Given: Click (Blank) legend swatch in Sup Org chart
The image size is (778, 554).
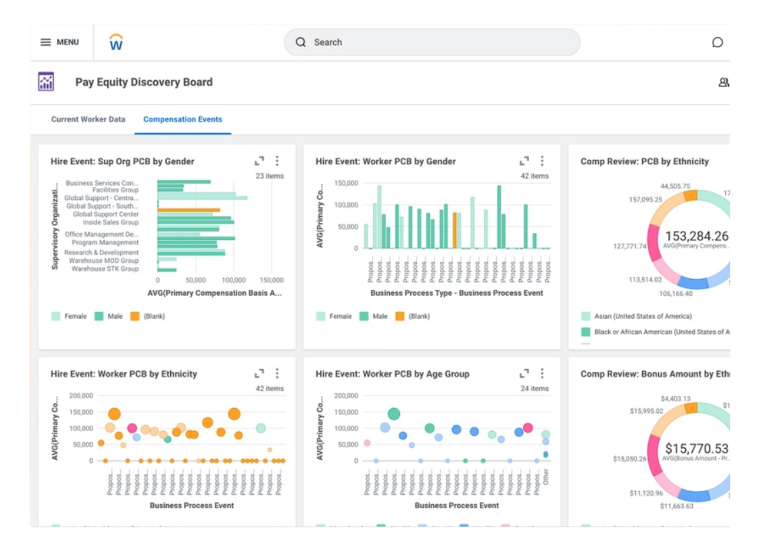Looking at the screenshot, I should point(134,316).
